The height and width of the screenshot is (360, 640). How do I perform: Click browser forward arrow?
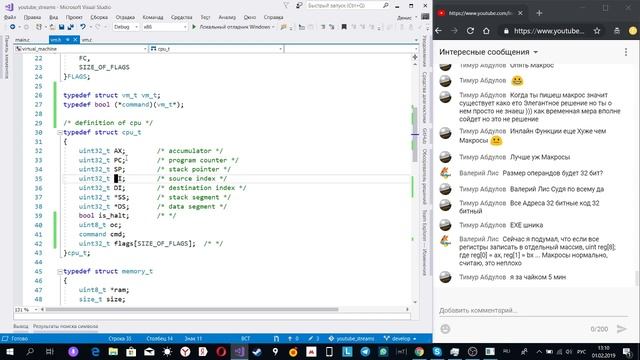coord(454,31)
